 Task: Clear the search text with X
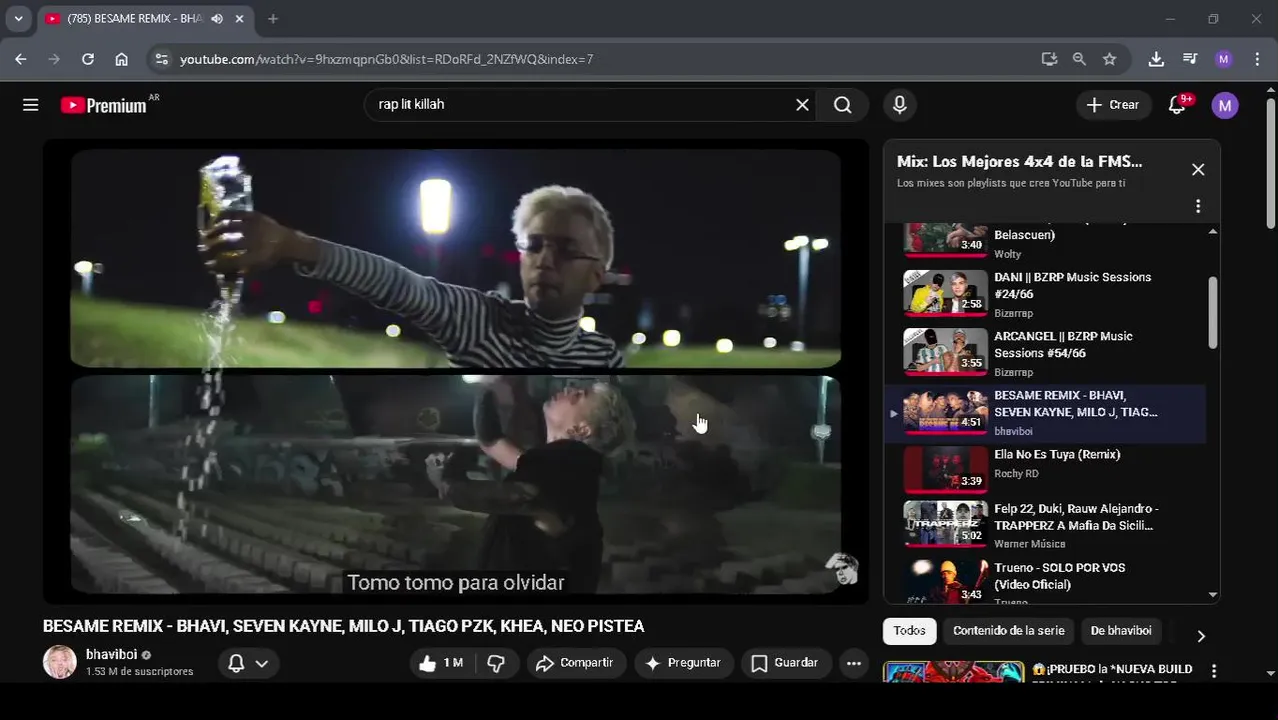click(802, 105)
